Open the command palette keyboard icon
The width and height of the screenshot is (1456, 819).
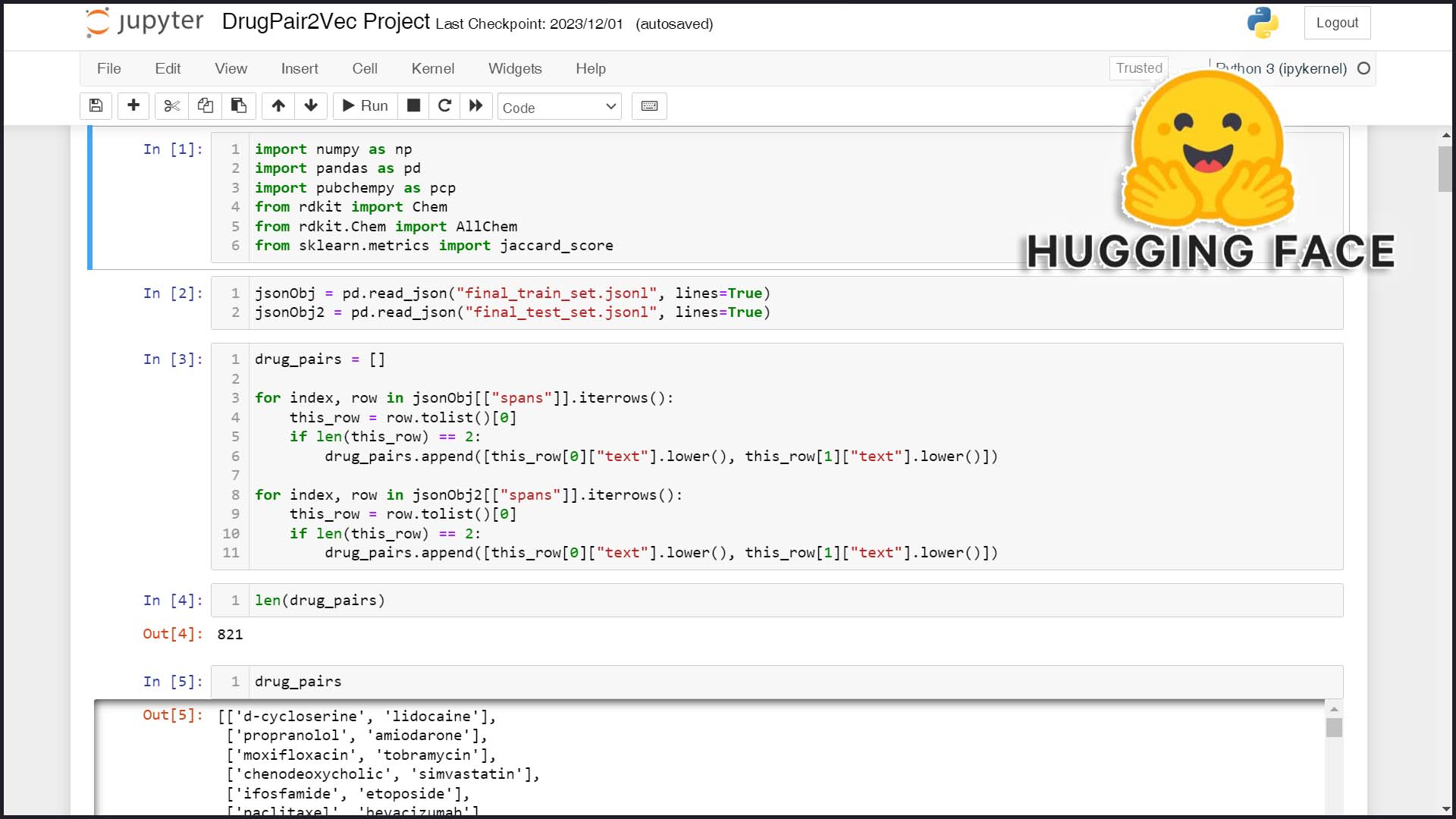[x=650, y=106]
